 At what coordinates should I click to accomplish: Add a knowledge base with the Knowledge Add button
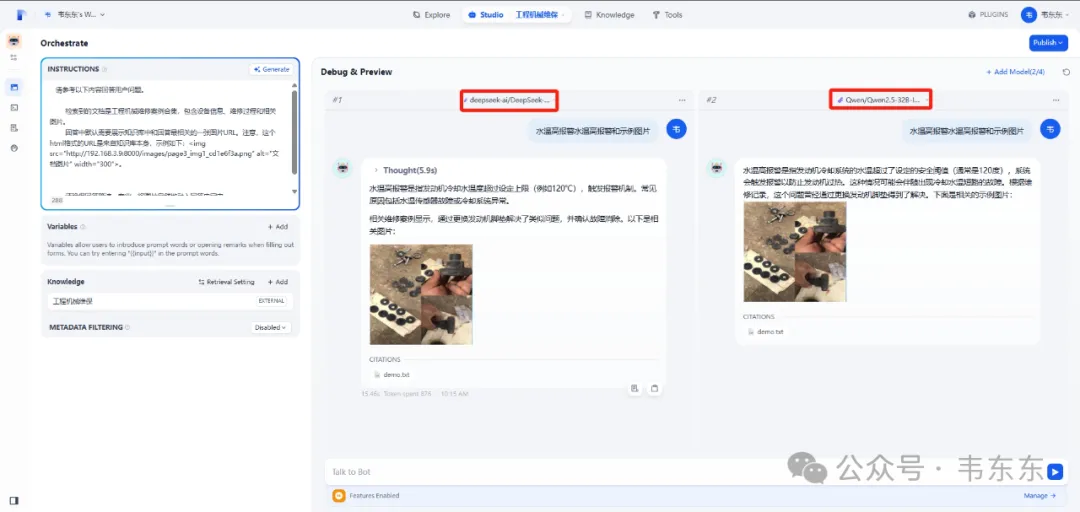tap(278, 282)
